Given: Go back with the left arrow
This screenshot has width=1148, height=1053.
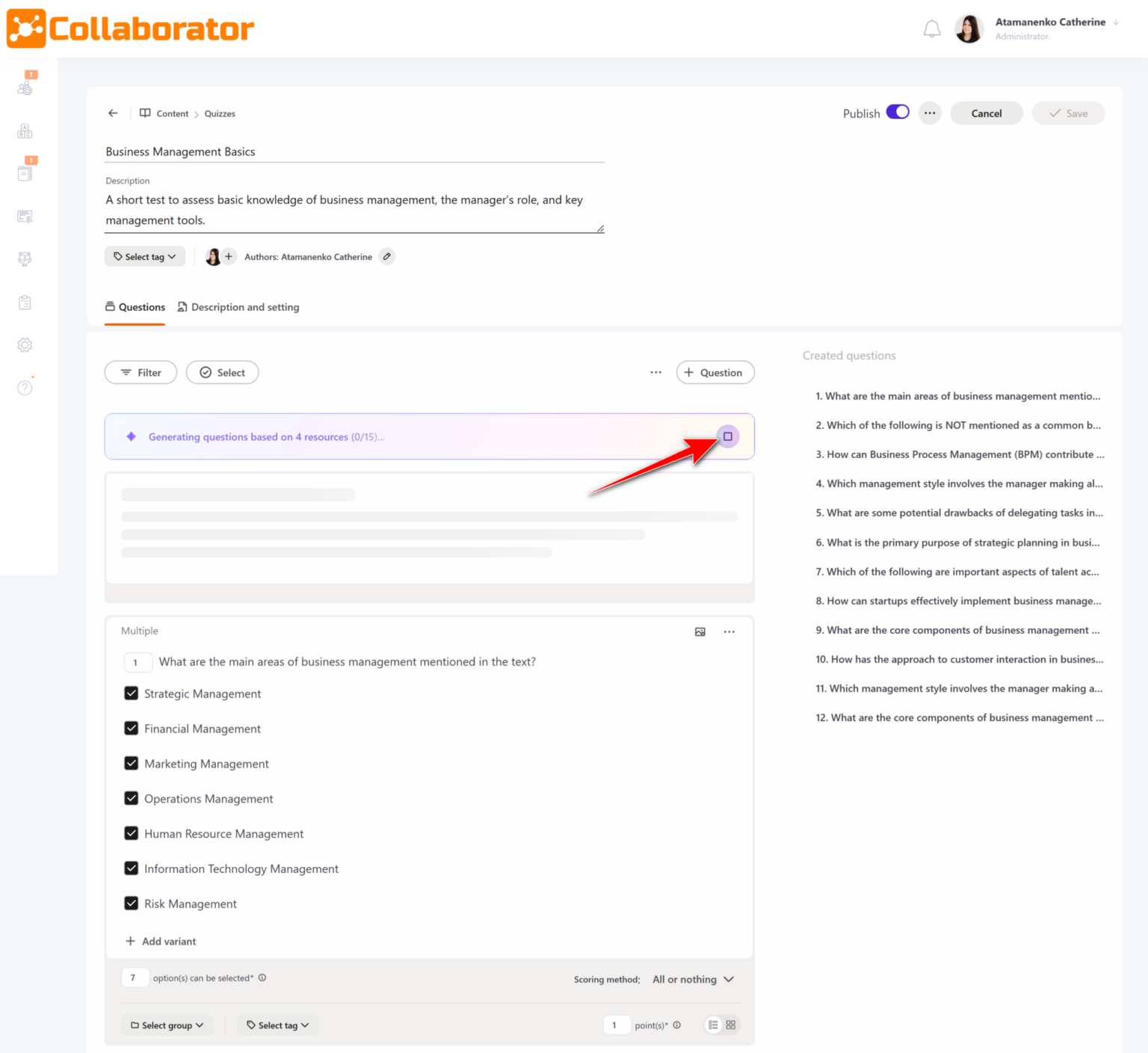Looking at the screenshot, I should [113, 113].
